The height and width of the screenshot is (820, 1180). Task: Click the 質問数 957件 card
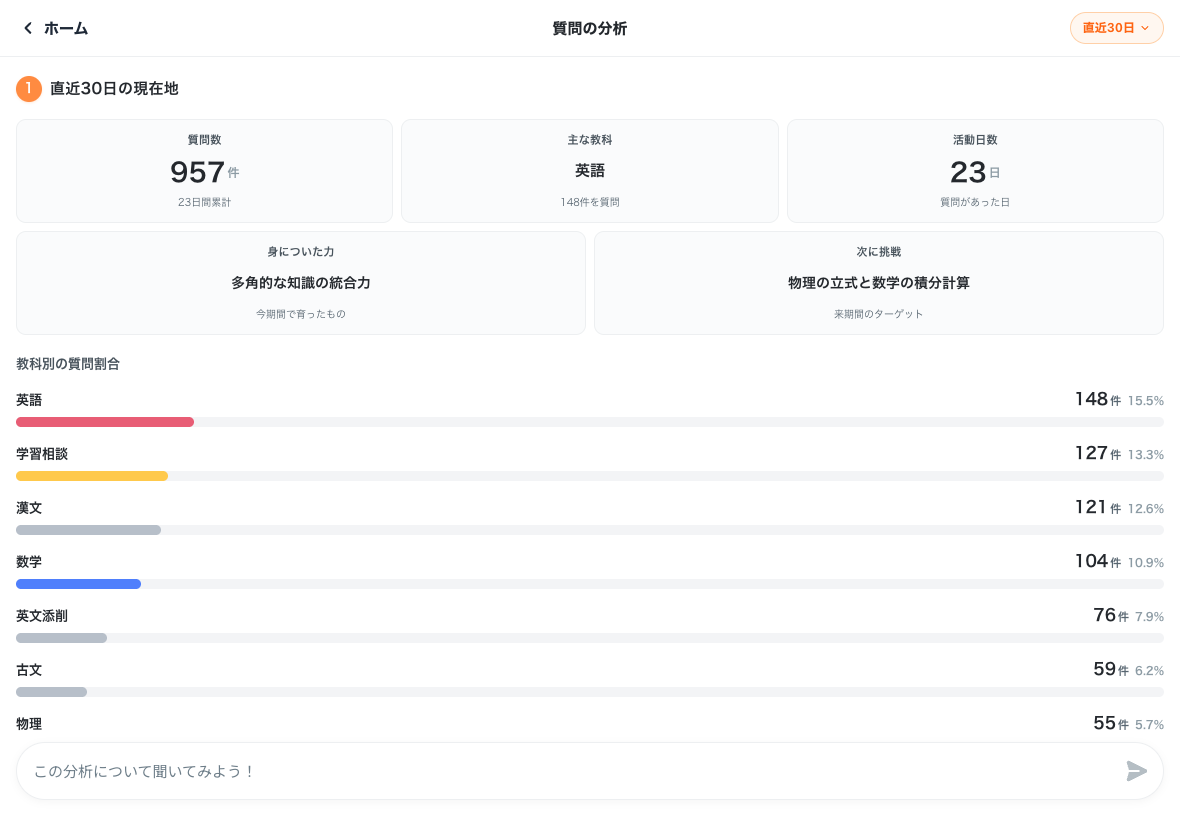click(205, 171)
